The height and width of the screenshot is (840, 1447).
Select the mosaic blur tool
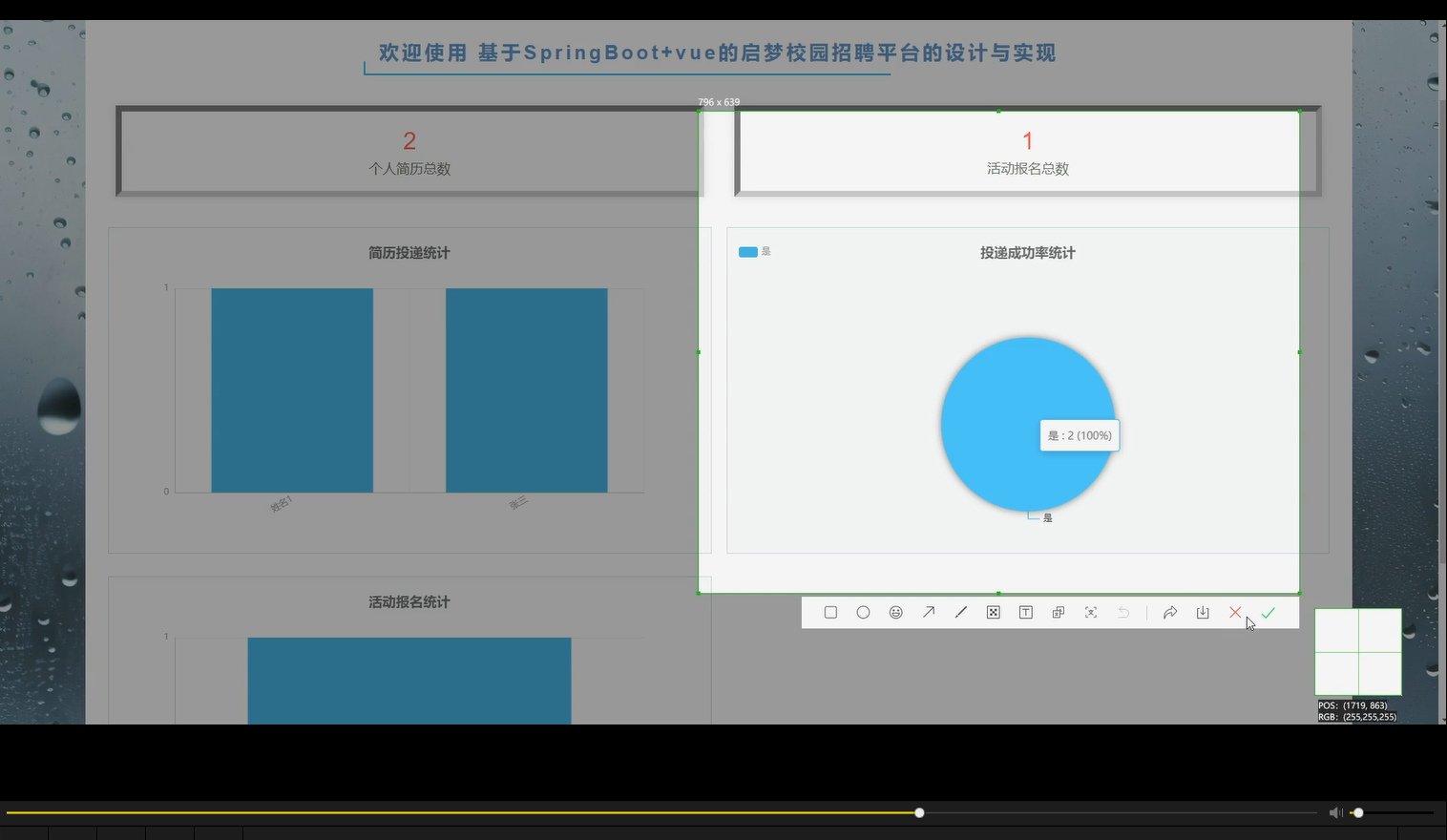994,613
